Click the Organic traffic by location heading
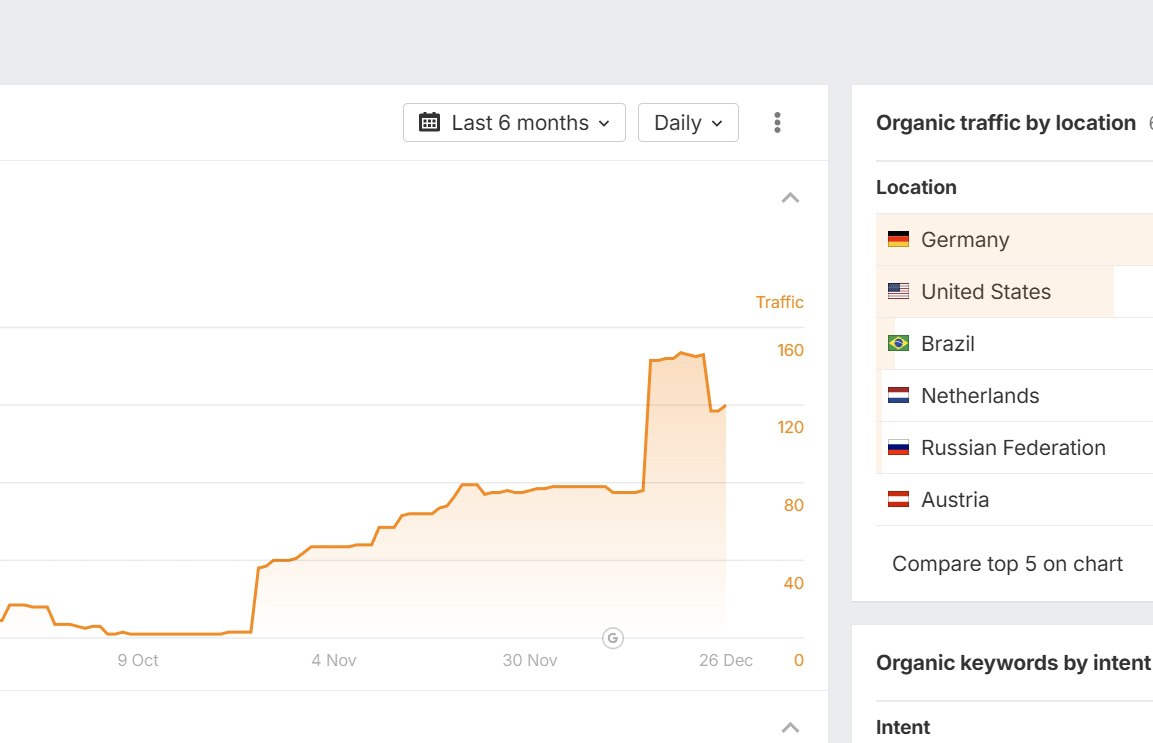 point(1005,123)
